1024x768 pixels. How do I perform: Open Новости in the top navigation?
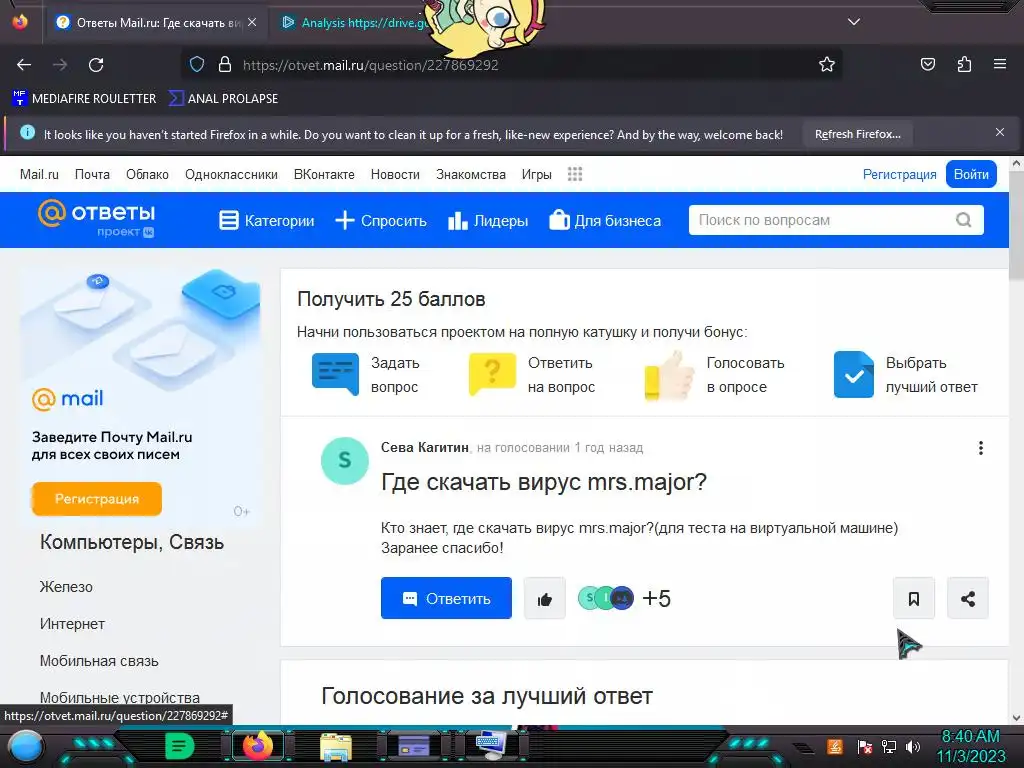(395, 174)
